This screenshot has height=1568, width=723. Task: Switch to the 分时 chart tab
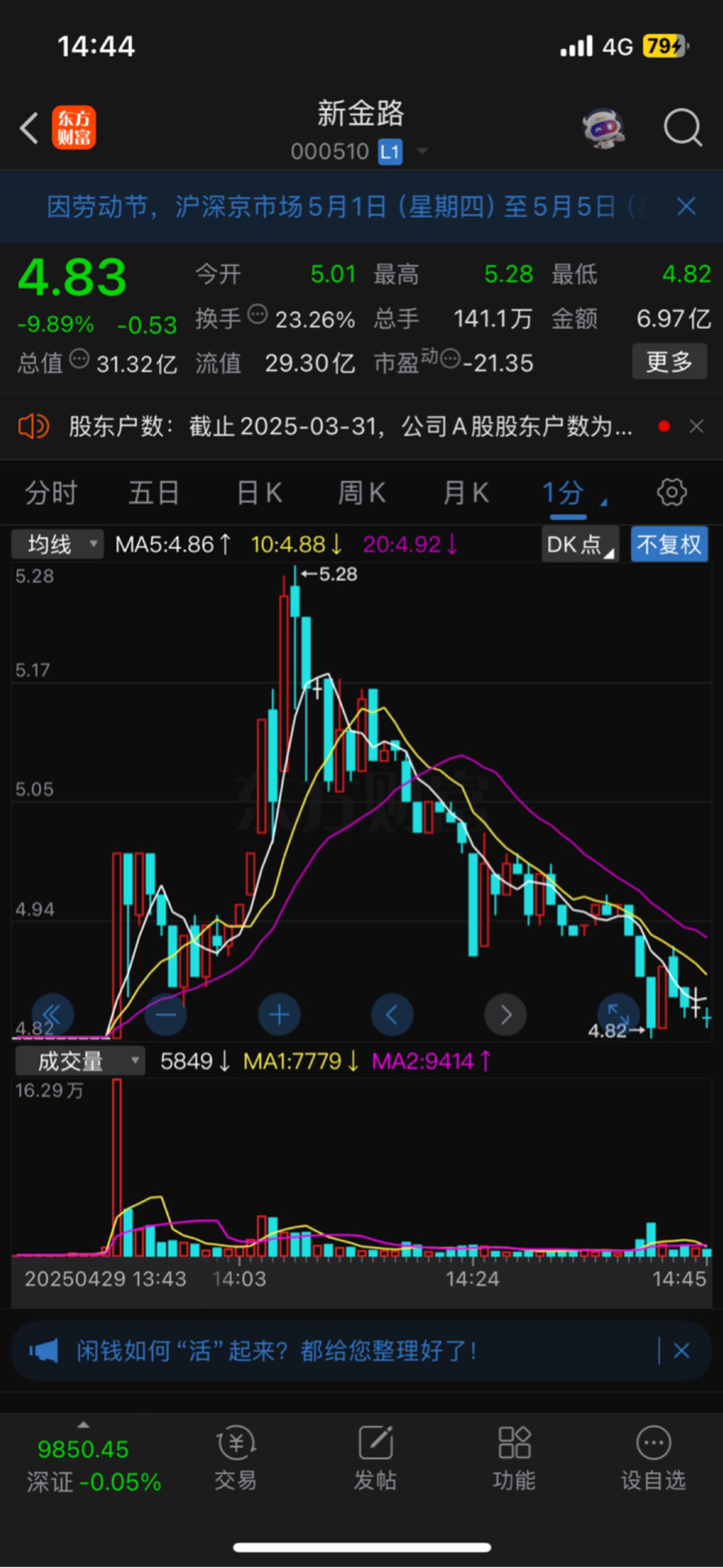[51, 493]
